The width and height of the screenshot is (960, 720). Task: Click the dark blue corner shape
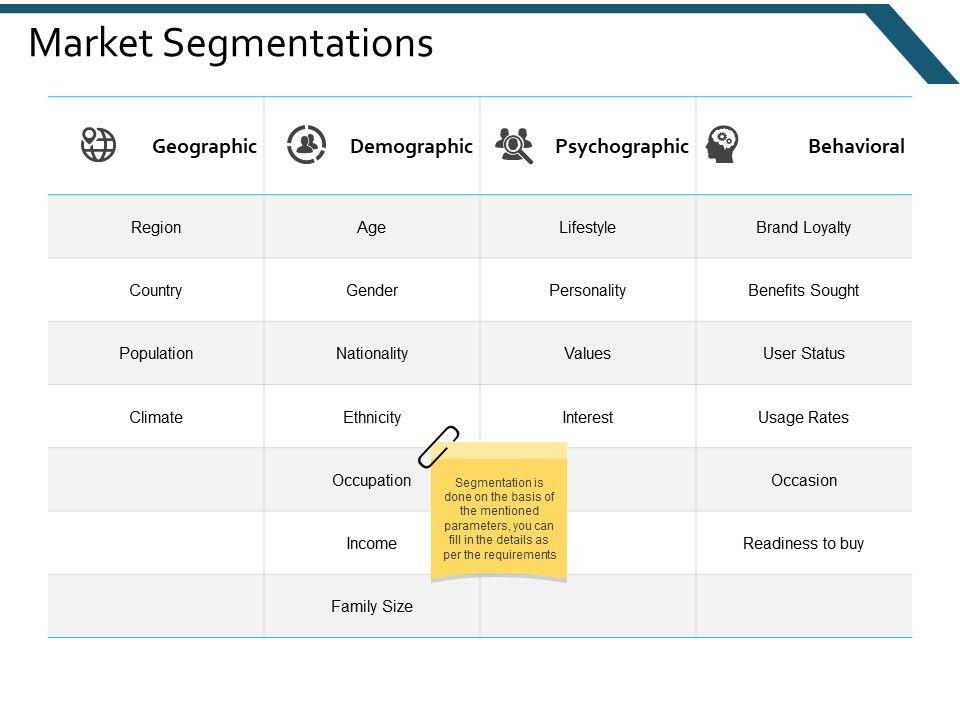click(915, 45)
